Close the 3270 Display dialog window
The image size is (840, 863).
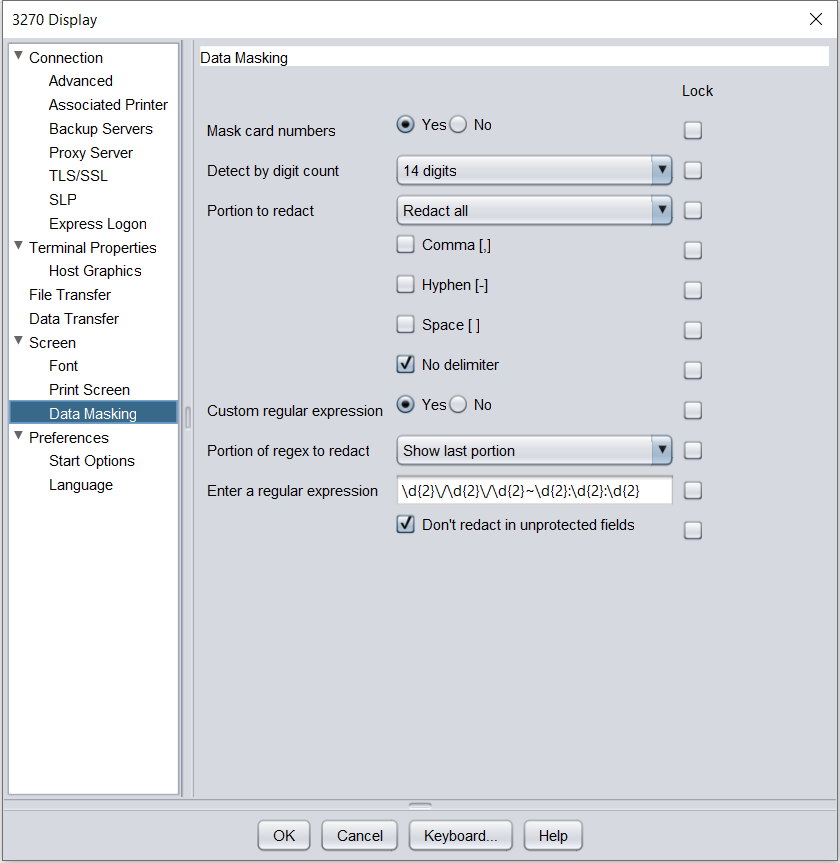coord(815,19)
